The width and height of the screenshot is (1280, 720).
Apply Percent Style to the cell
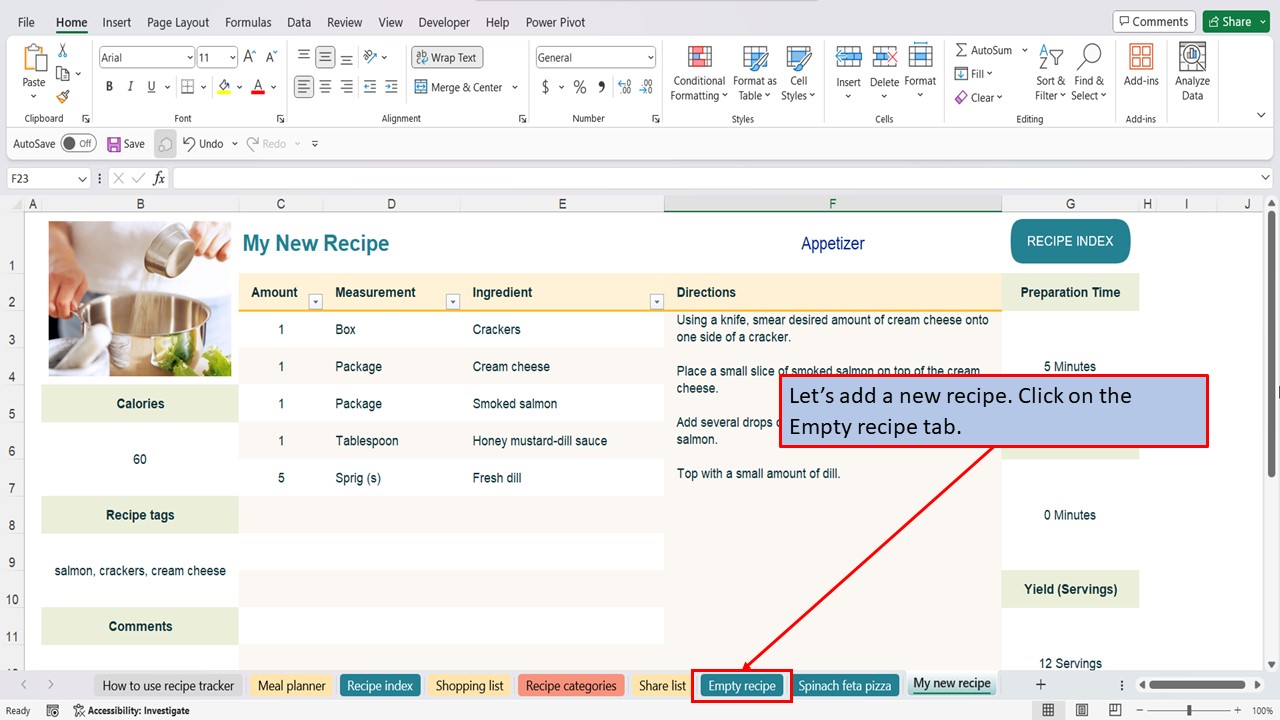tap(578, 88)
